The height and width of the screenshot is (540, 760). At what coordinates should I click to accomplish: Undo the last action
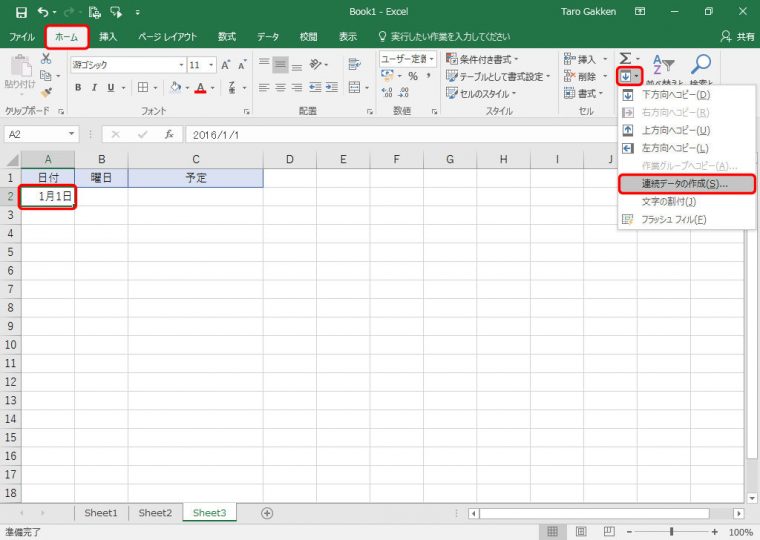43,12
